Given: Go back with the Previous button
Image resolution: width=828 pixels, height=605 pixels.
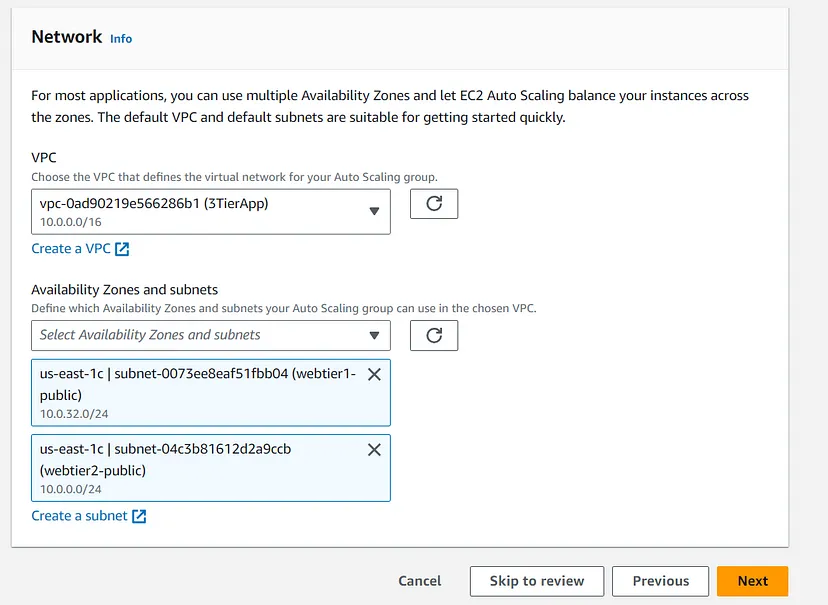Looking at the screenshot, I should tap(661, 581).
